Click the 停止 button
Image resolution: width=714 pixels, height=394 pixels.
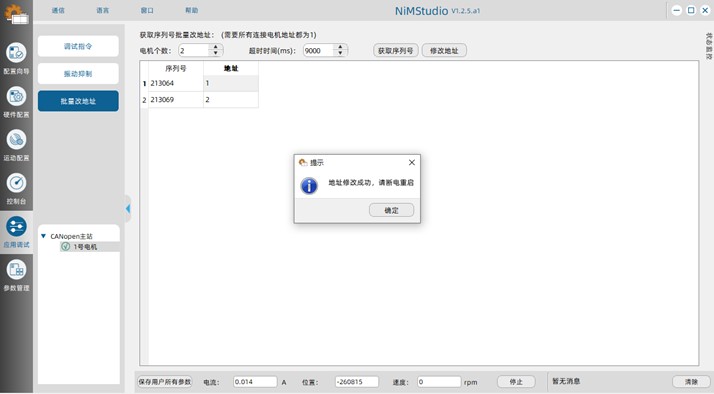(516, 382)
